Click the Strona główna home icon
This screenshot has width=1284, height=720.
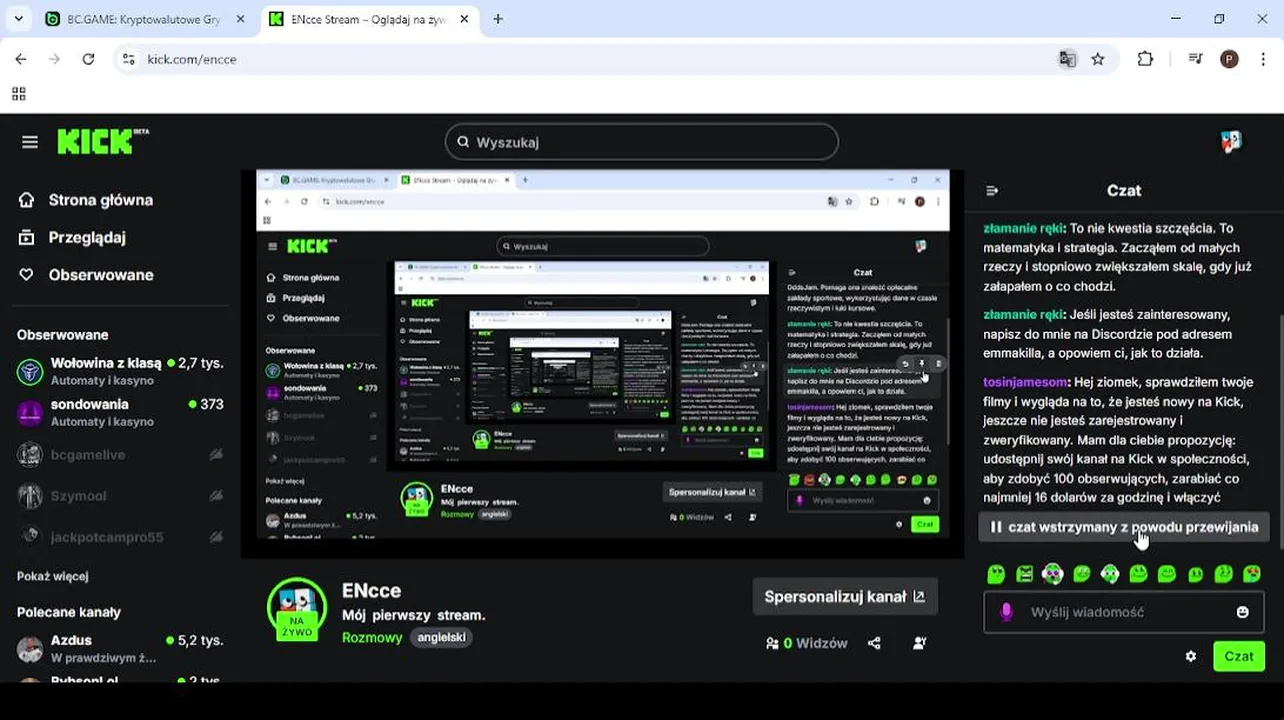click(x=27, y=200)
